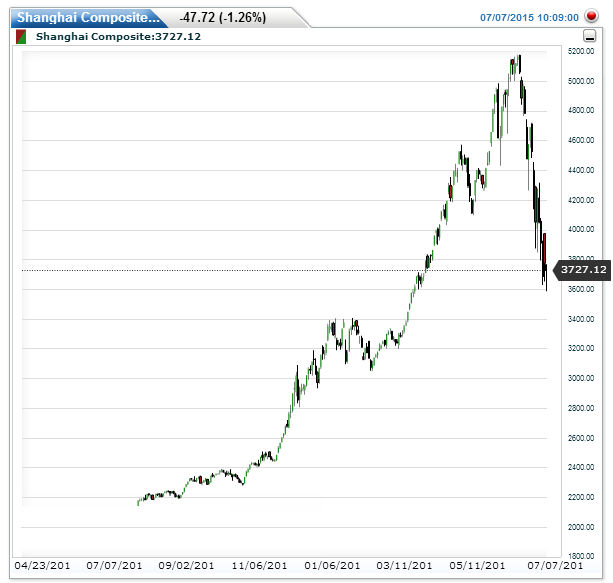Click the red-green Shanghai Composite legend swatch
The height and width of the screenshot is (583, 613).
[x=21, y=37]
